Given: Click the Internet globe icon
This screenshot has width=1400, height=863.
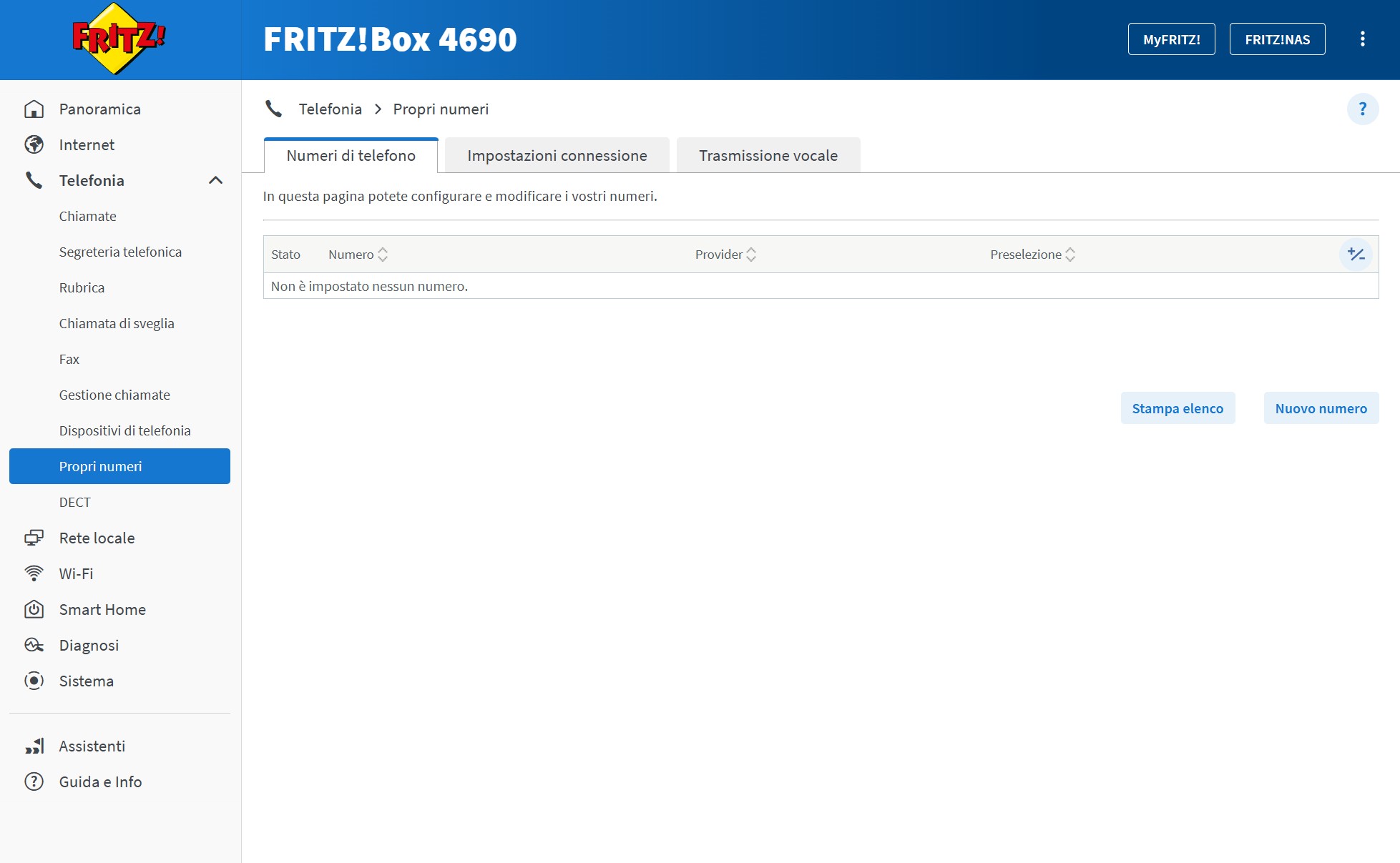Looking at the screenshot, I should 34,145.
